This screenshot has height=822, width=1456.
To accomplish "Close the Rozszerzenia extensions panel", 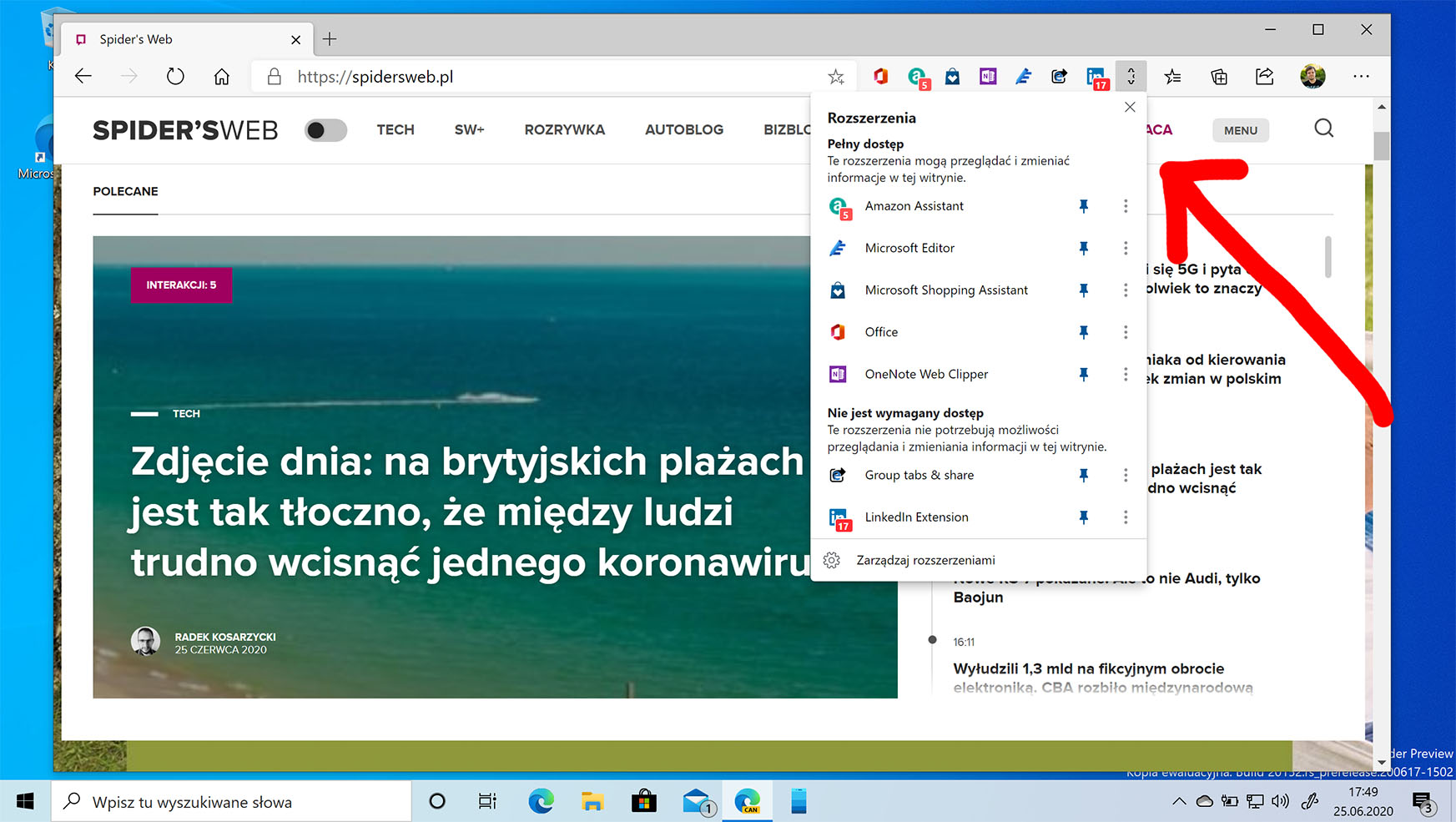I will click(1130, 107).
